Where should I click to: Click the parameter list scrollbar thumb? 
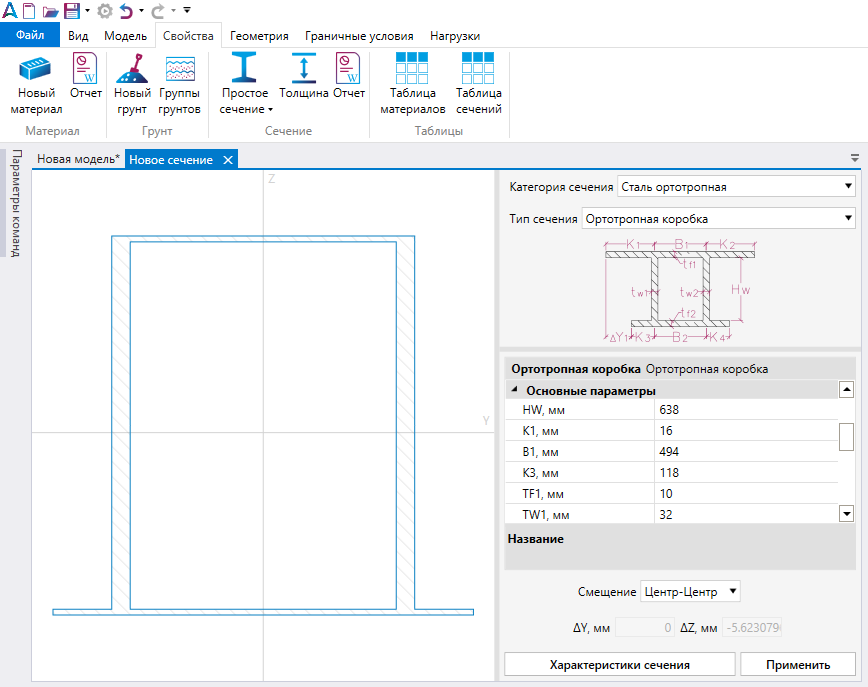click(x=846, y=437)
